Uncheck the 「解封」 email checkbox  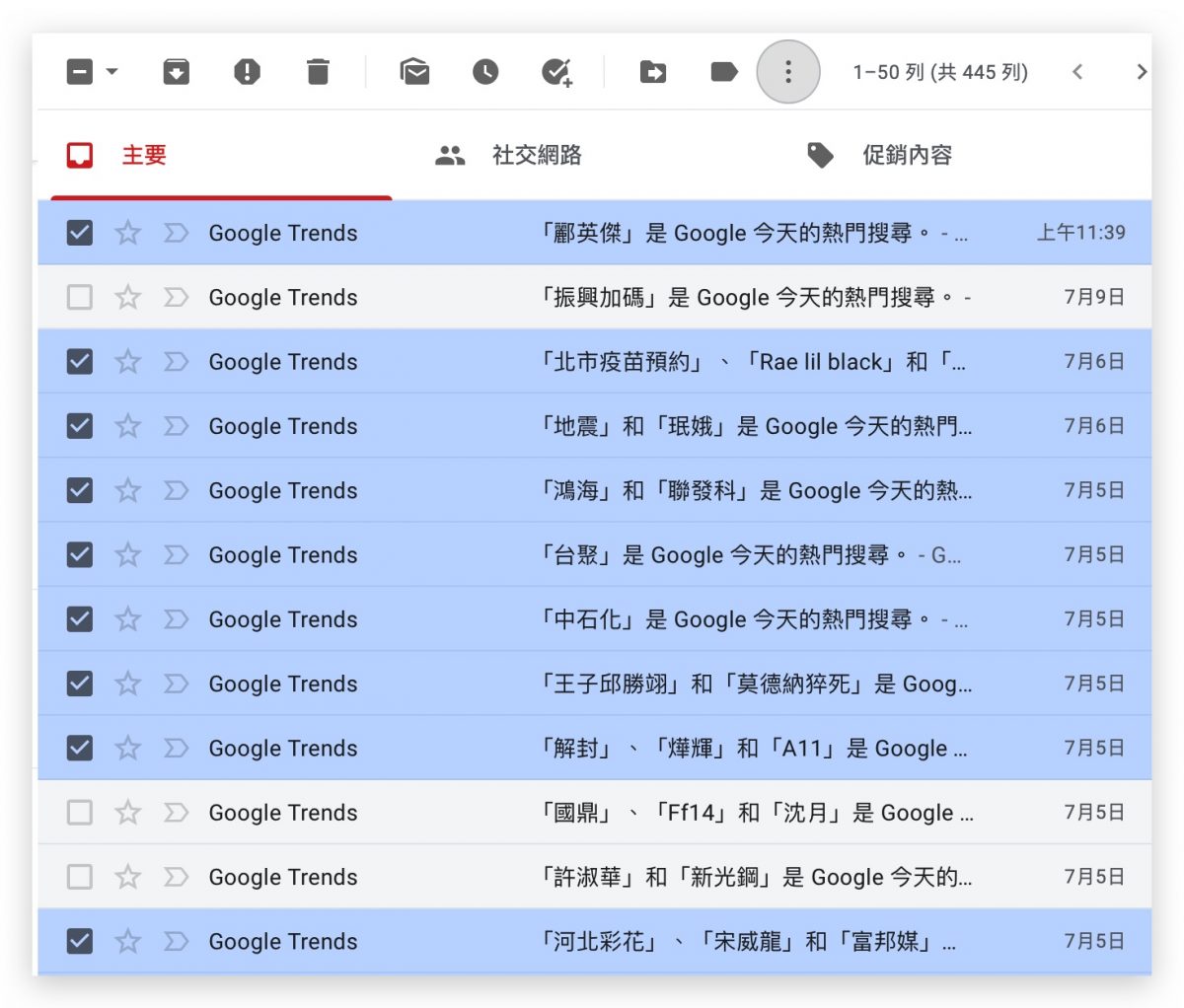pyautogui.click(x=80, y=749)
